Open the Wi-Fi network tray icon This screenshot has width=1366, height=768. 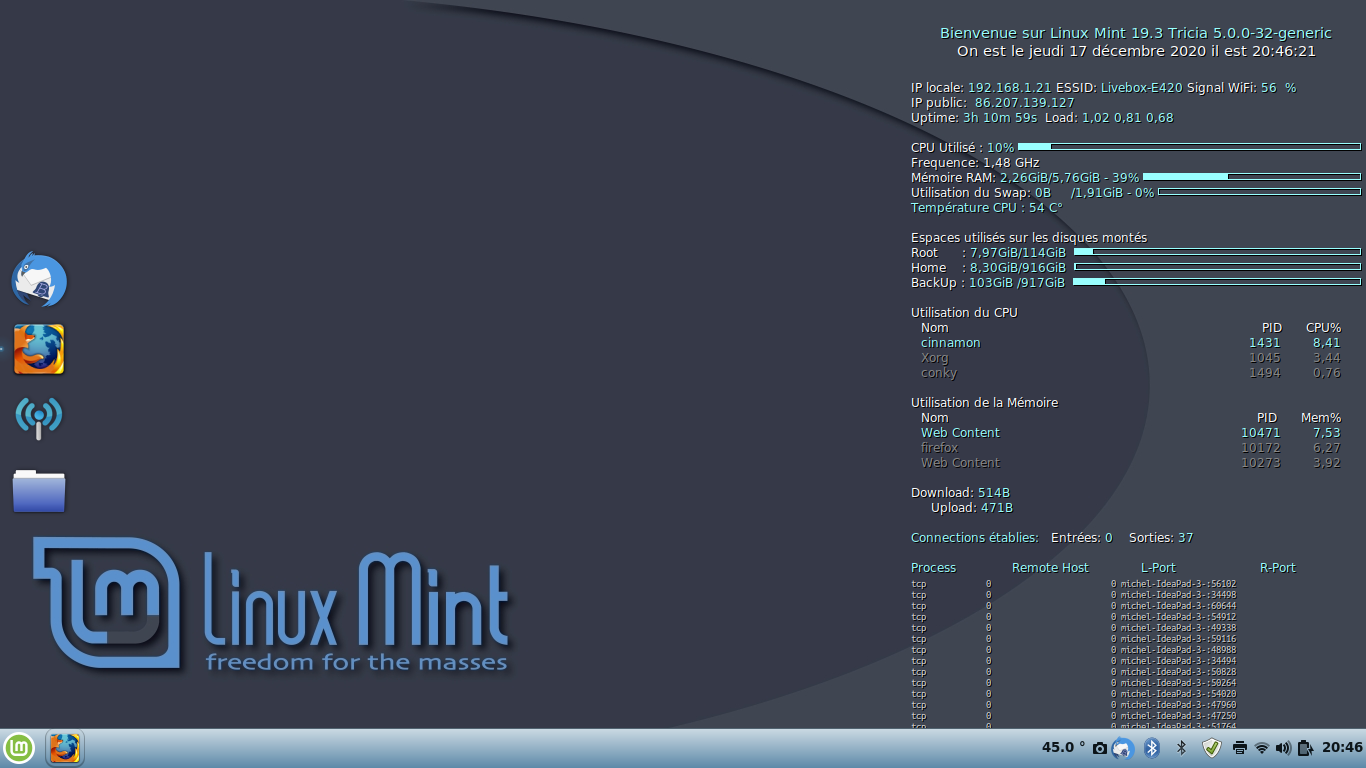[x=1262, y=748]
